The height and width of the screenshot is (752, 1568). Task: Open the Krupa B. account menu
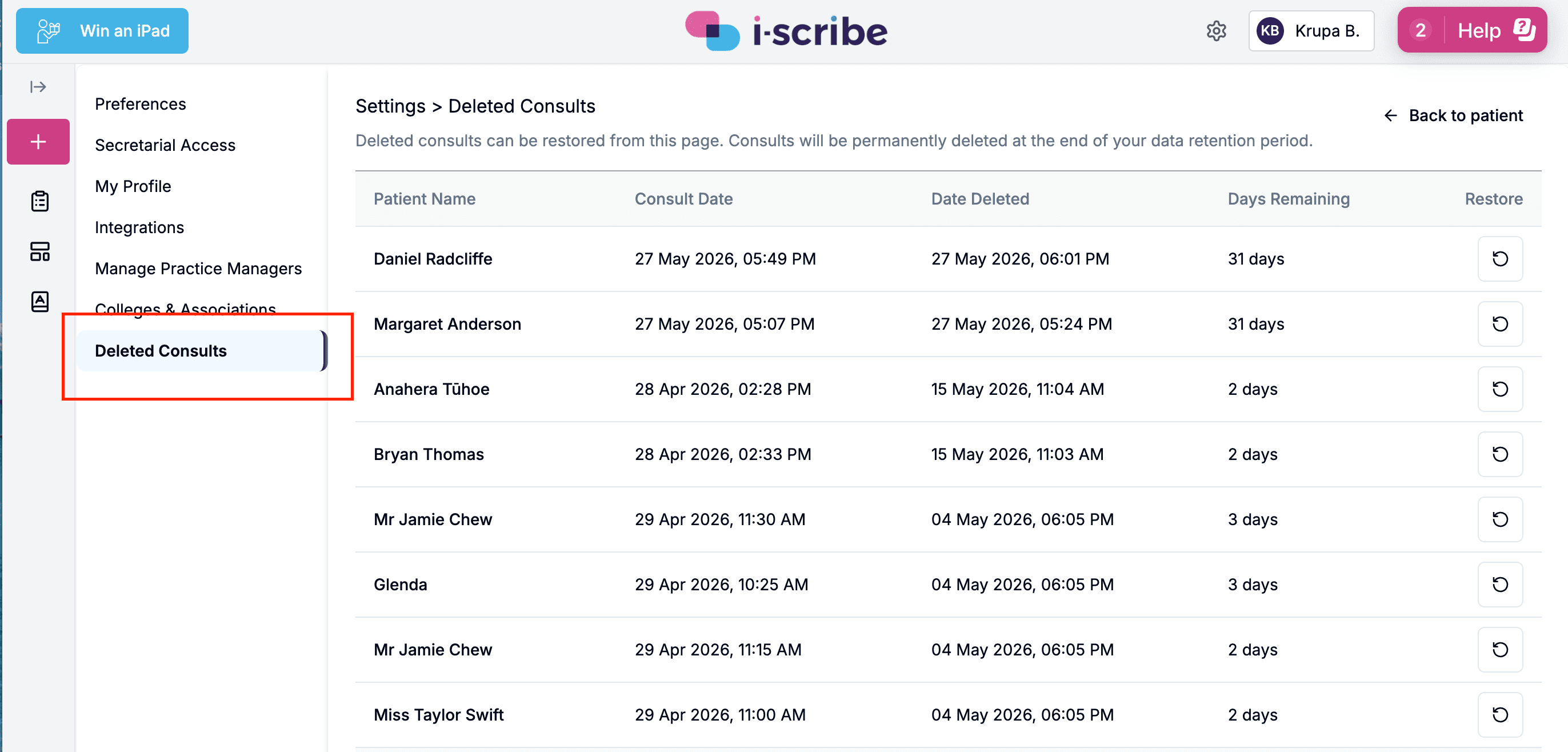coord(1311,31)
